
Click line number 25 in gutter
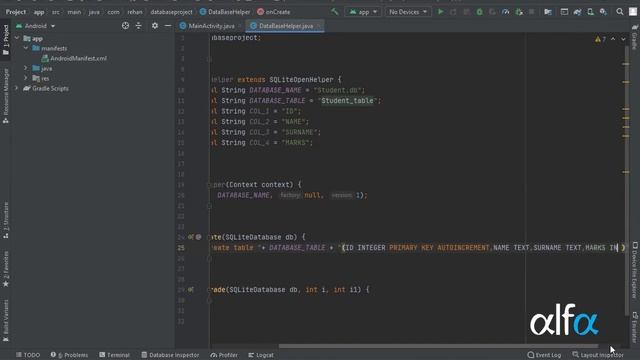[x=181, y=248]
